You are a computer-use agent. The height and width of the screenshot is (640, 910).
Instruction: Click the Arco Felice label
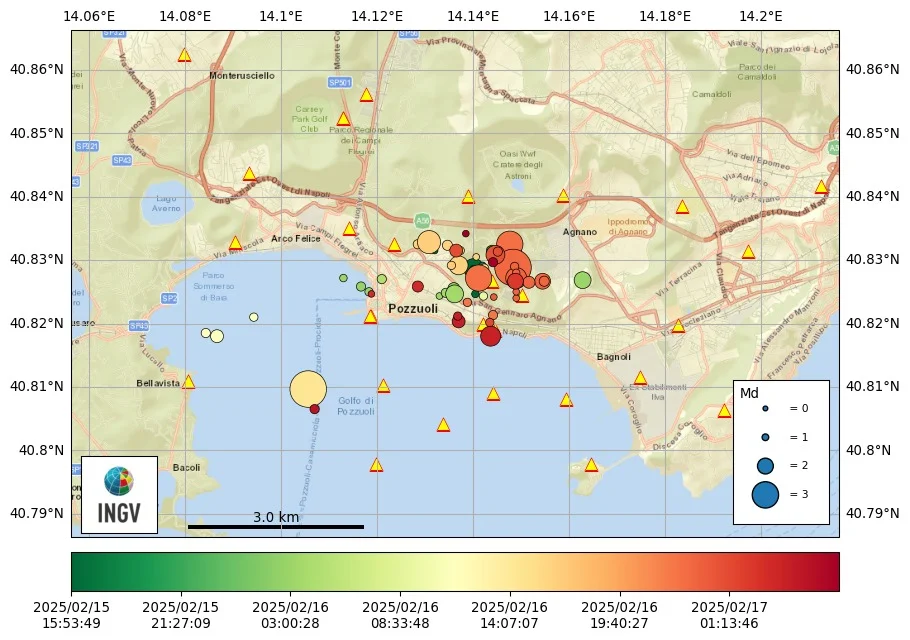click(295, 238)
